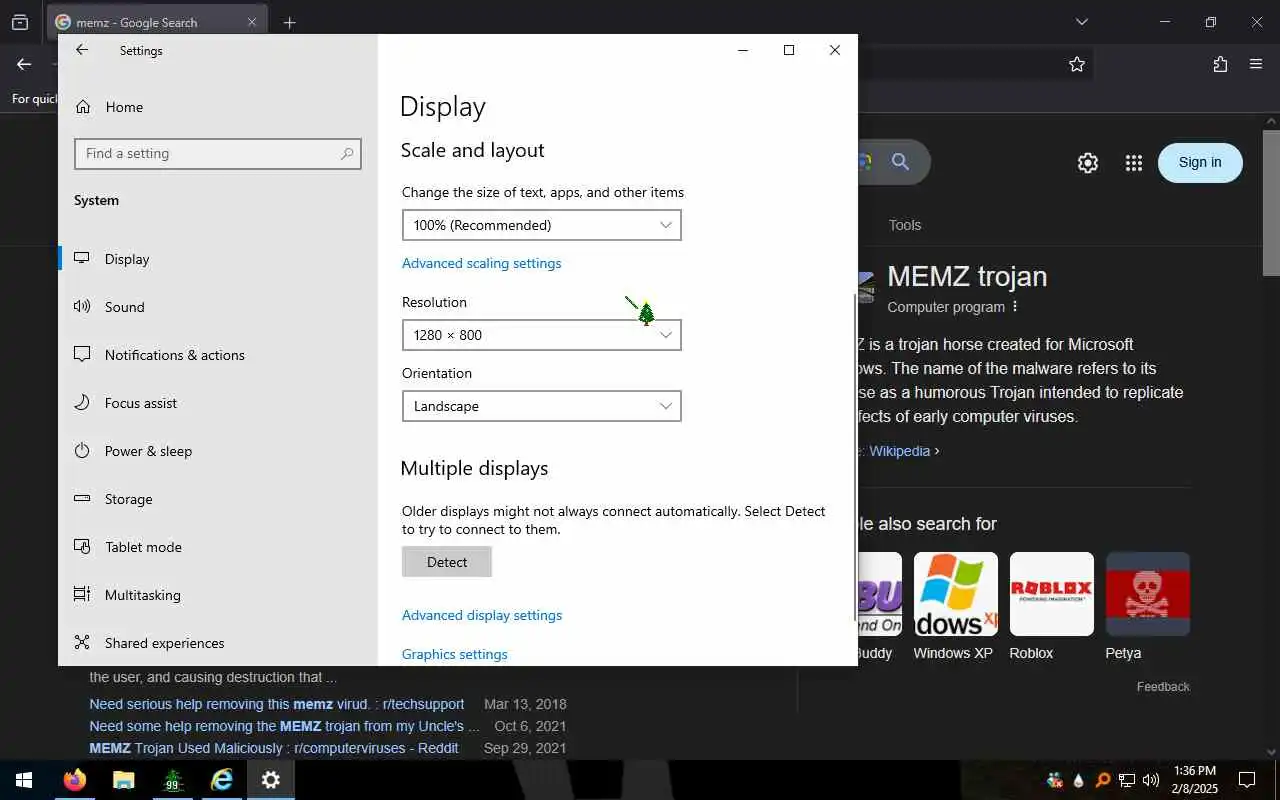Viewport: 1280px width, 800px height.
Task: Click the Detect button
Action: [447, 562]
